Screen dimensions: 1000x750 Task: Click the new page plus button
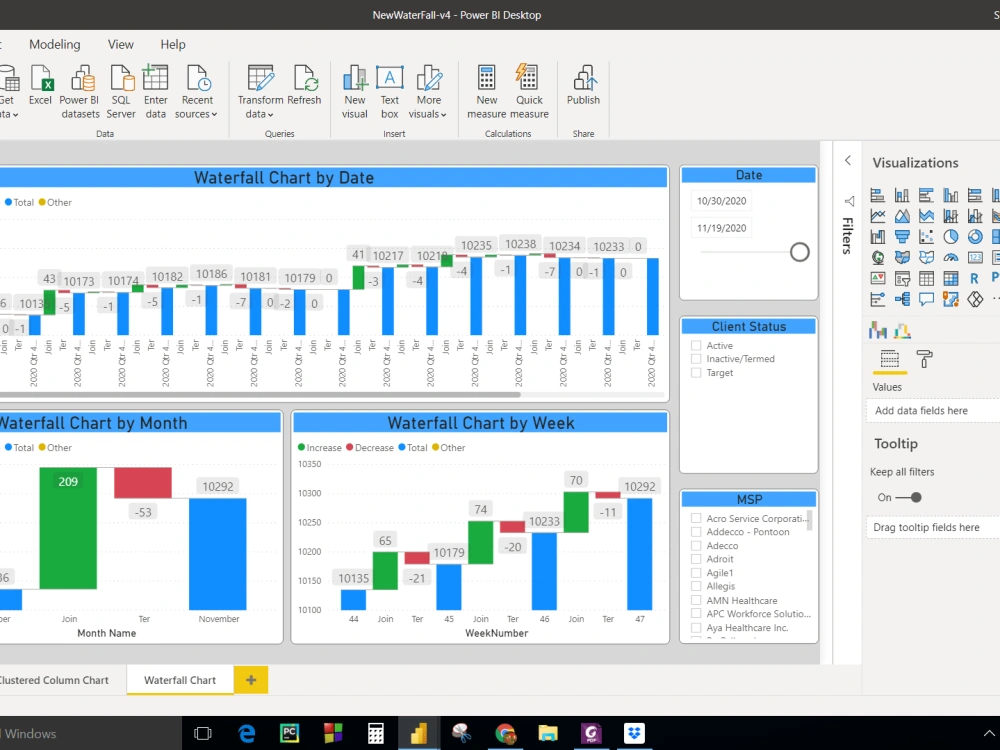pos(249,680)
